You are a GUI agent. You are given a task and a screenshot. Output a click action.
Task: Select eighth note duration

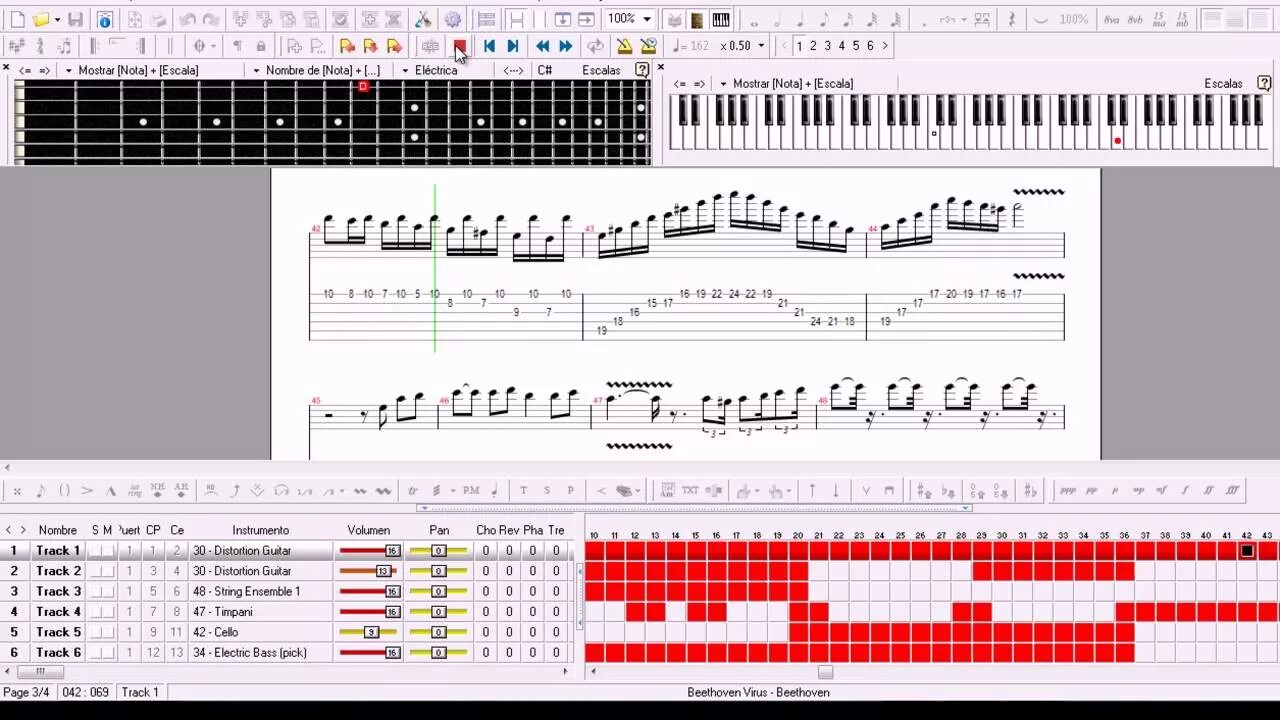tap(825, 20)
